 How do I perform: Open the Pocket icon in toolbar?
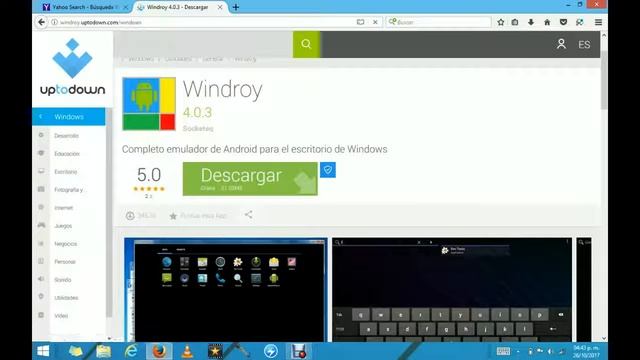(x=563, y=22)
